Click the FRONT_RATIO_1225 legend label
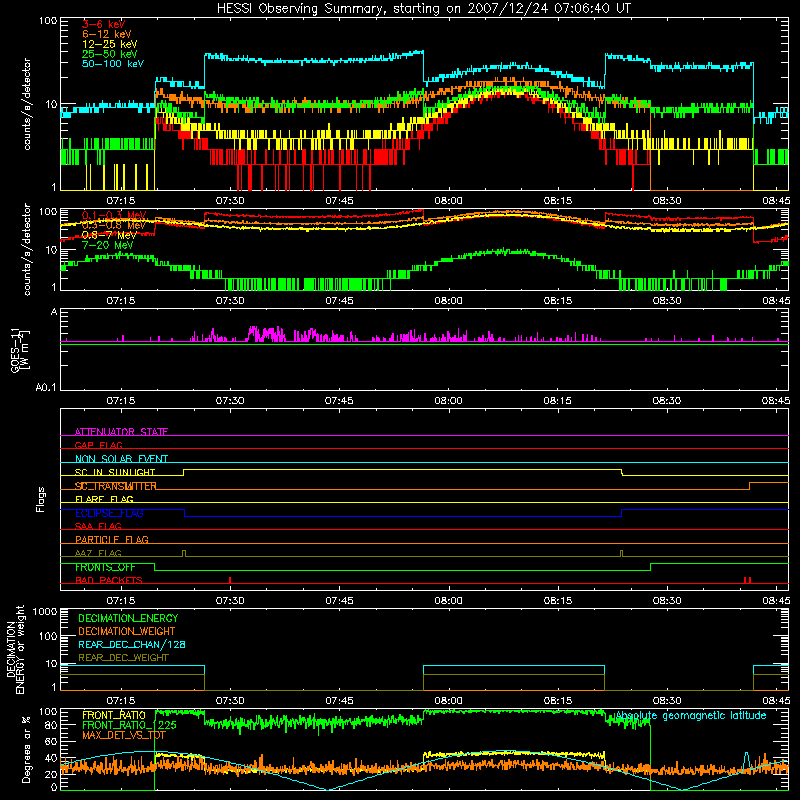The width and height of the screenshot is (800, 800). tap(130, 726)
